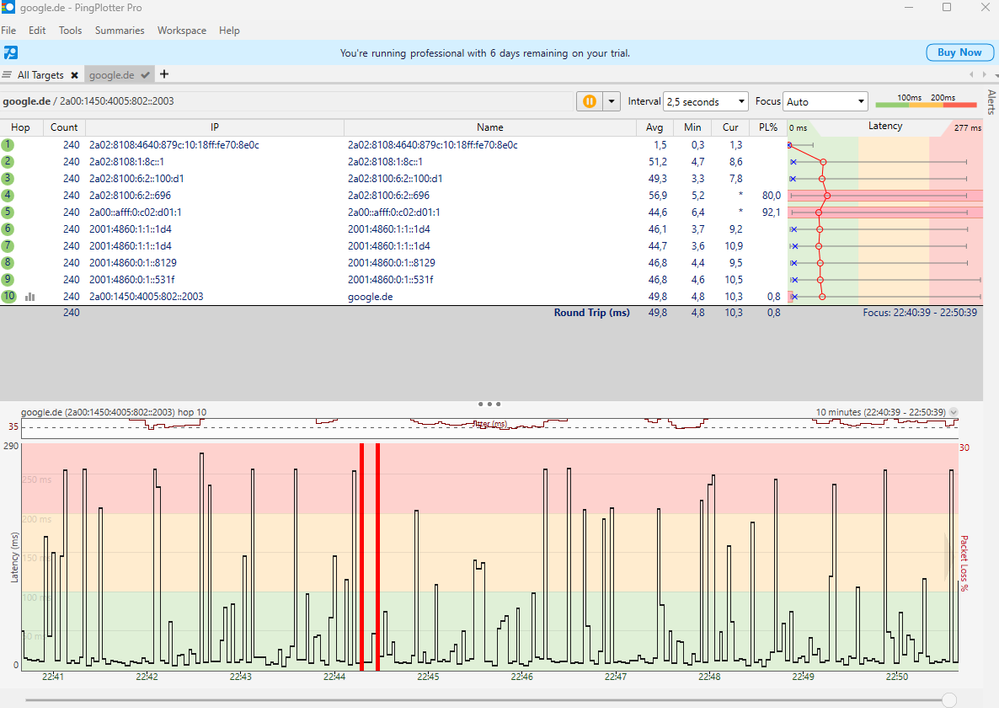
Task: Open the All Targets list hamburger icon
Action: 8,75
